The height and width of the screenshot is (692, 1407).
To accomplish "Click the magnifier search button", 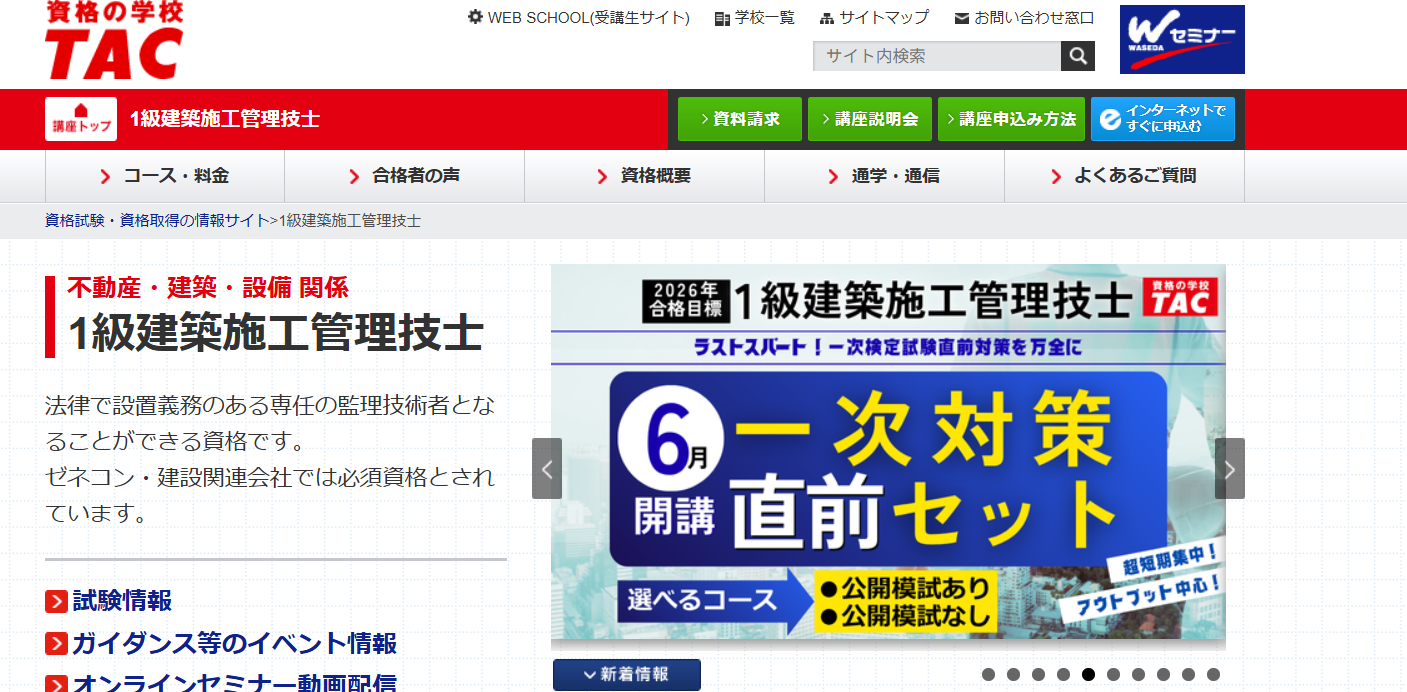I will pyautogui.click(x=1078, y=56).
